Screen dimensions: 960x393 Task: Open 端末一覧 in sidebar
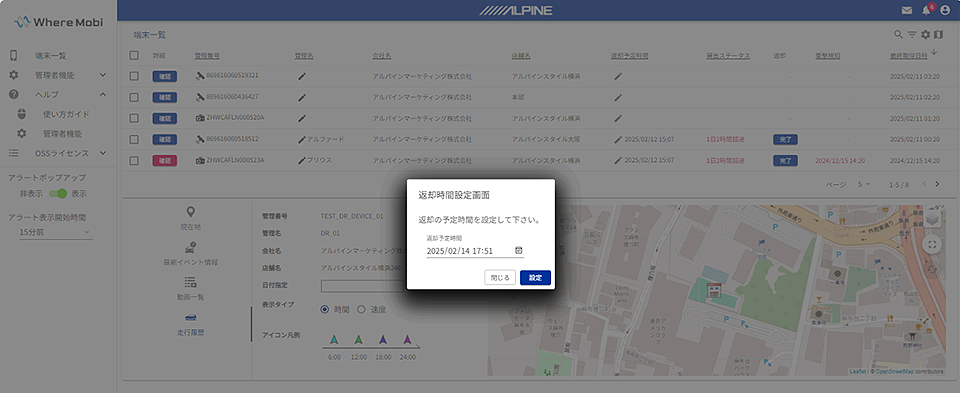pos(51,56)
